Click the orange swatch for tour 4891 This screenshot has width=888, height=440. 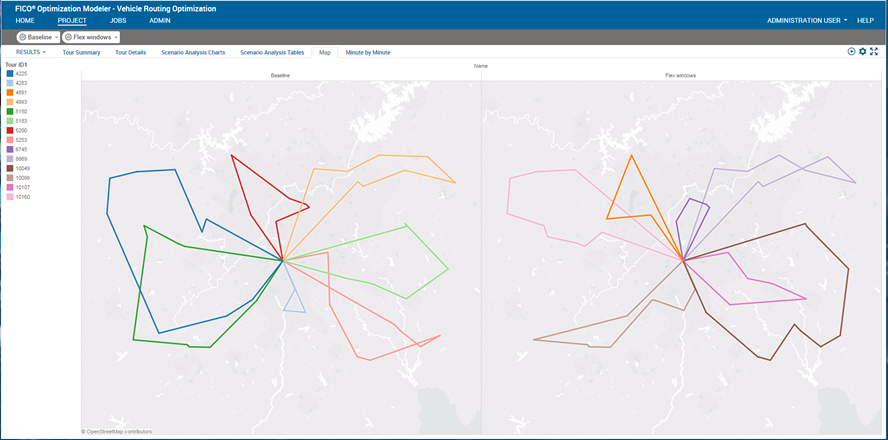point(10,92)
